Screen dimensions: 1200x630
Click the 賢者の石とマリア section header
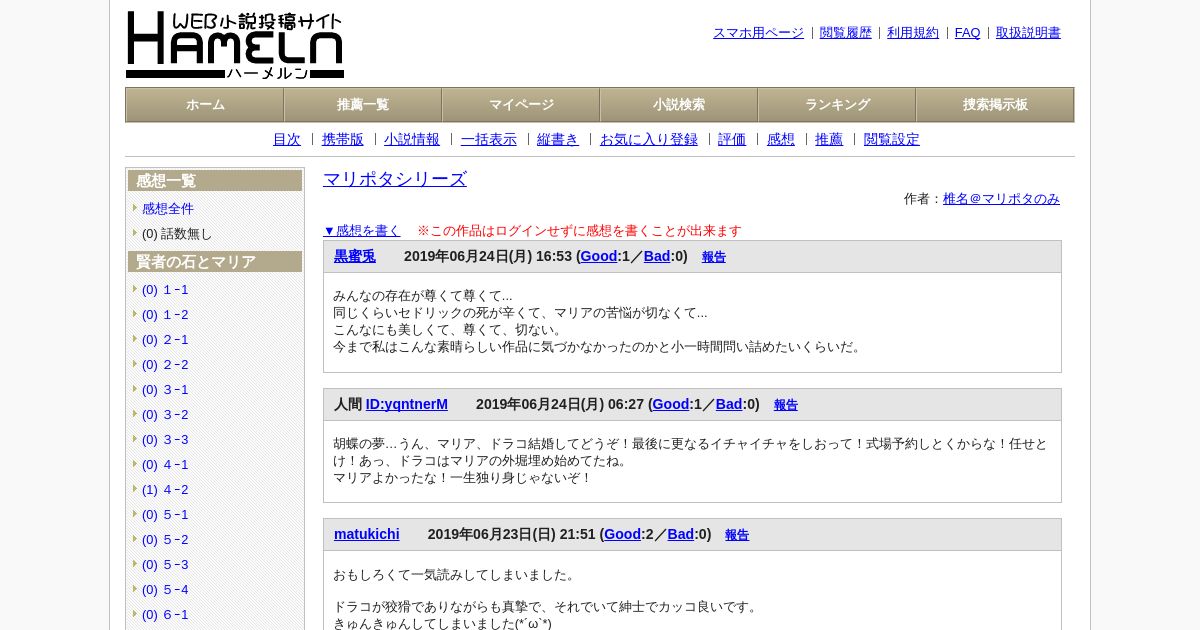click(215, 262)
